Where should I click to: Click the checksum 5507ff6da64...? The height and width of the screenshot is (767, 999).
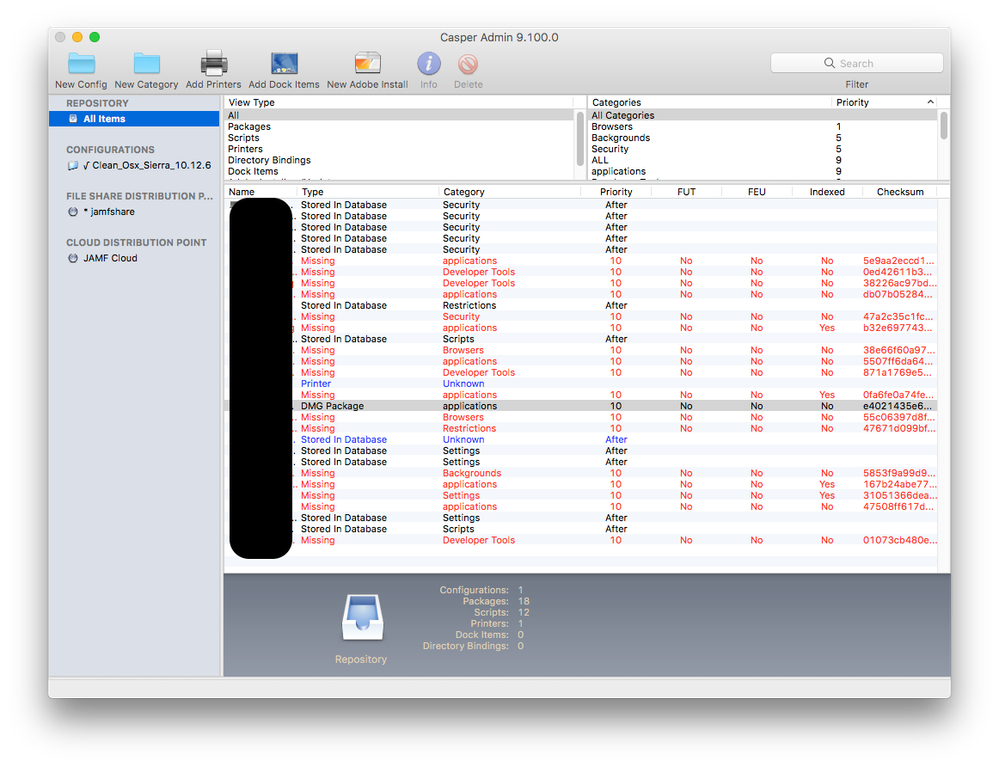(x=898, y=361)
